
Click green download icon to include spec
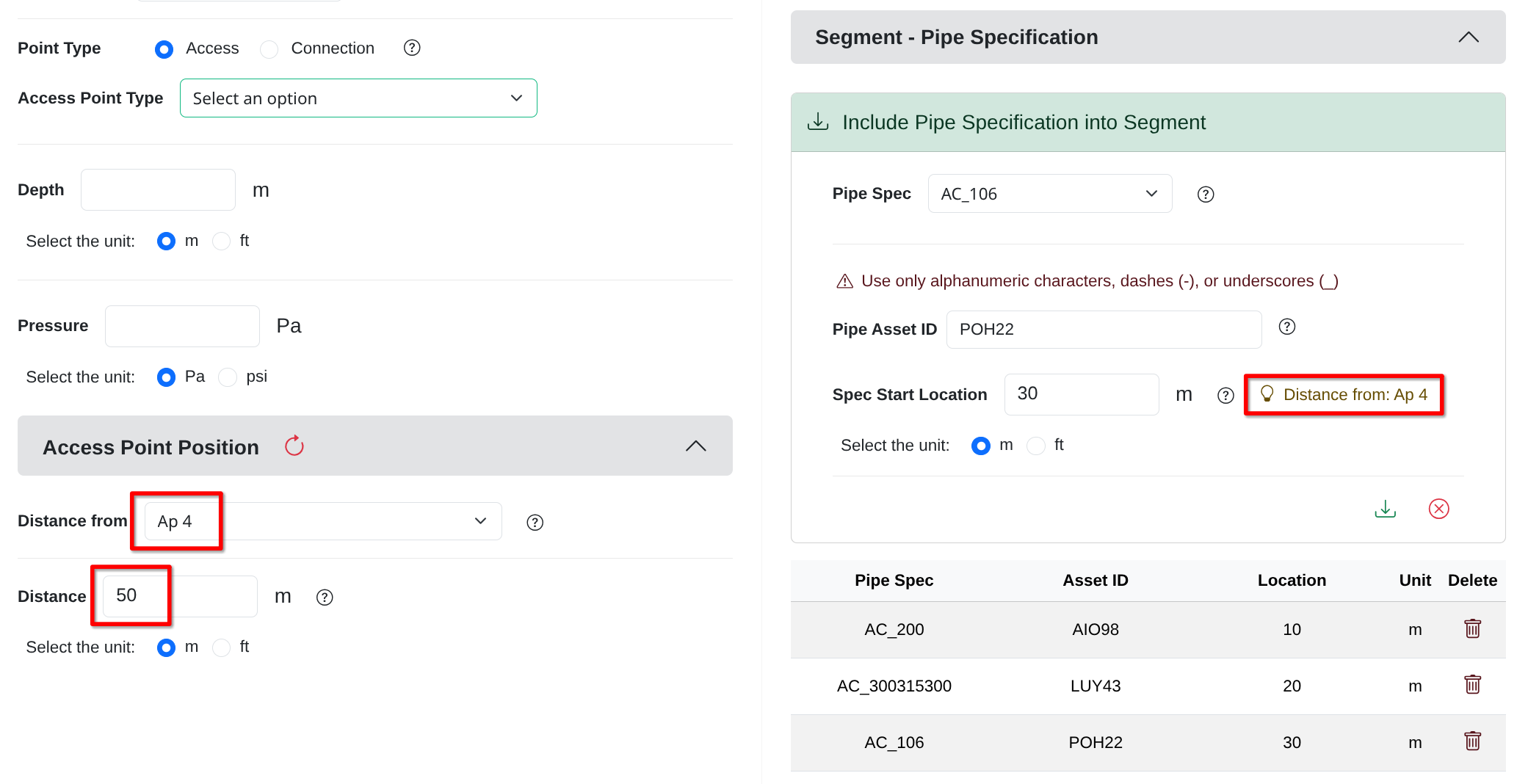[x=1386, y=509]
